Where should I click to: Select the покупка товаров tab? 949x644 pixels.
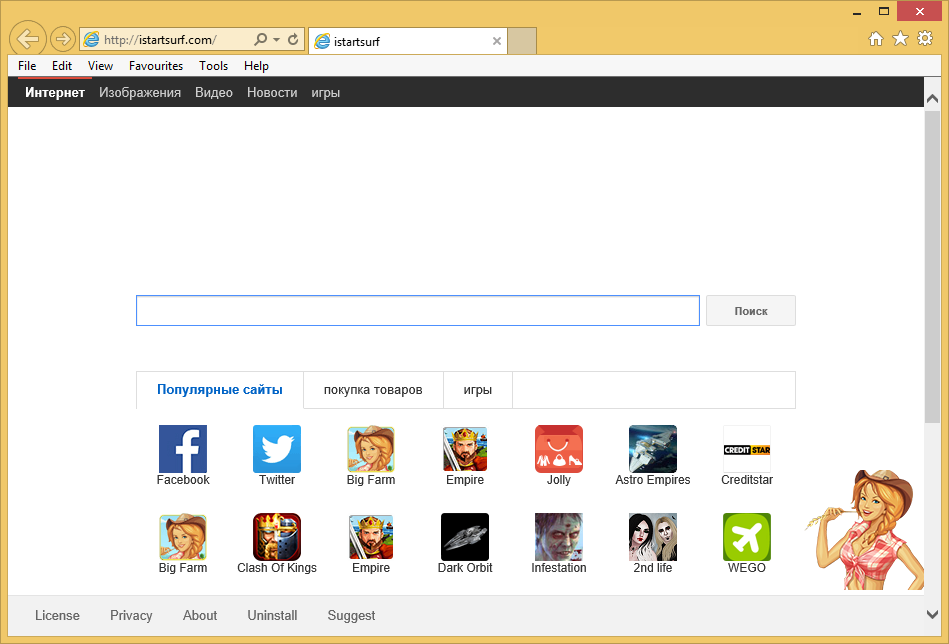click(373, 390)
